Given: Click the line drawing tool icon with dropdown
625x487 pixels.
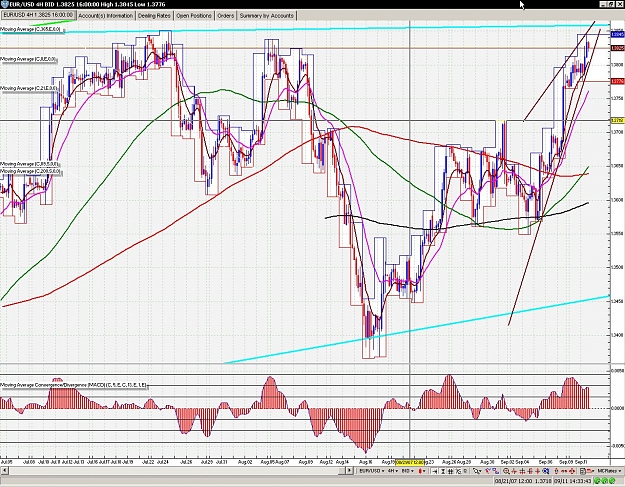Looking at the screenshot, I should [477, 471].
